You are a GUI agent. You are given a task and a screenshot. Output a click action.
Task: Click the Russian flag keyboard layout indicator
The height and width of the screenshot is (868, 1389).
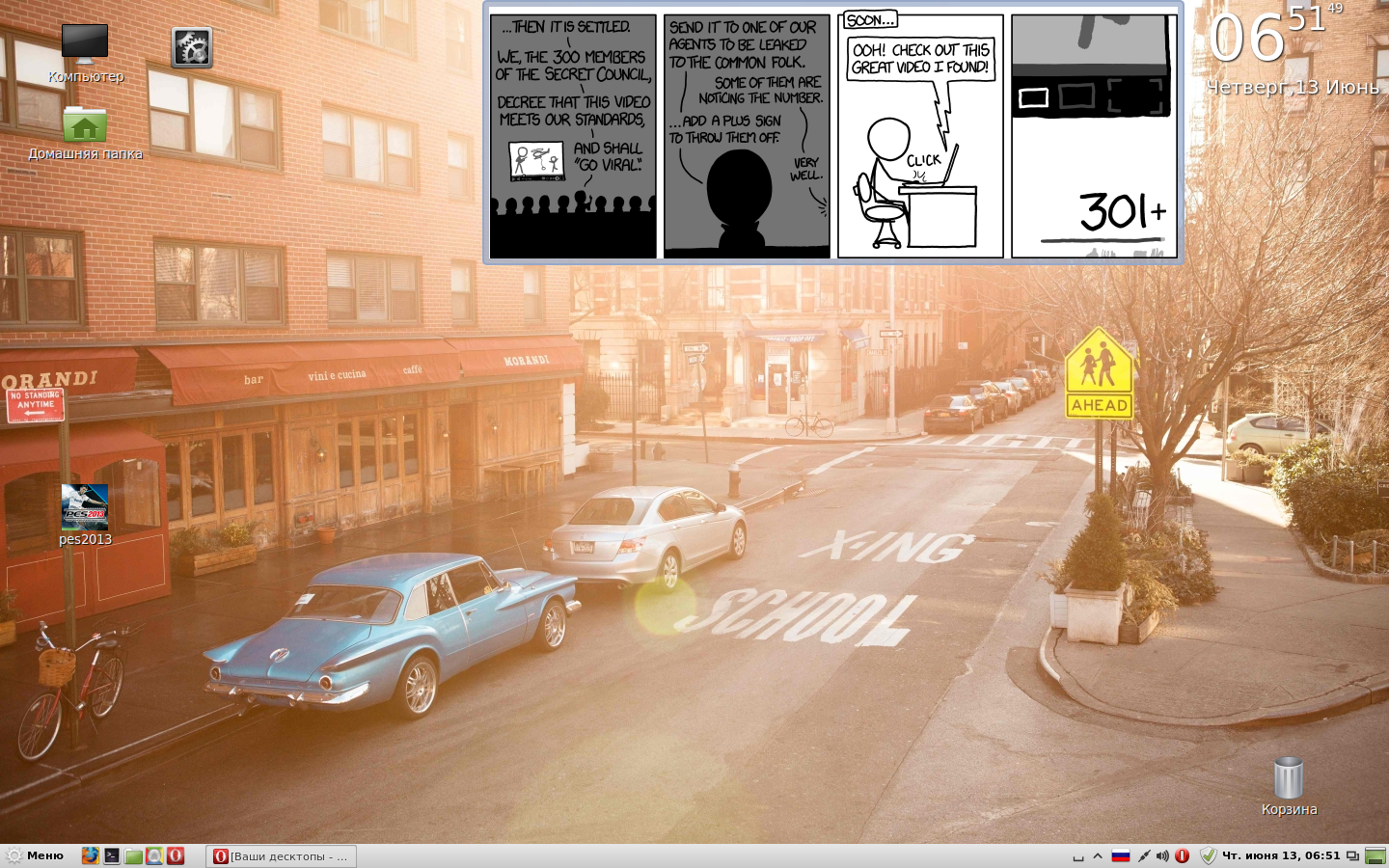[x=1121, y=855]
